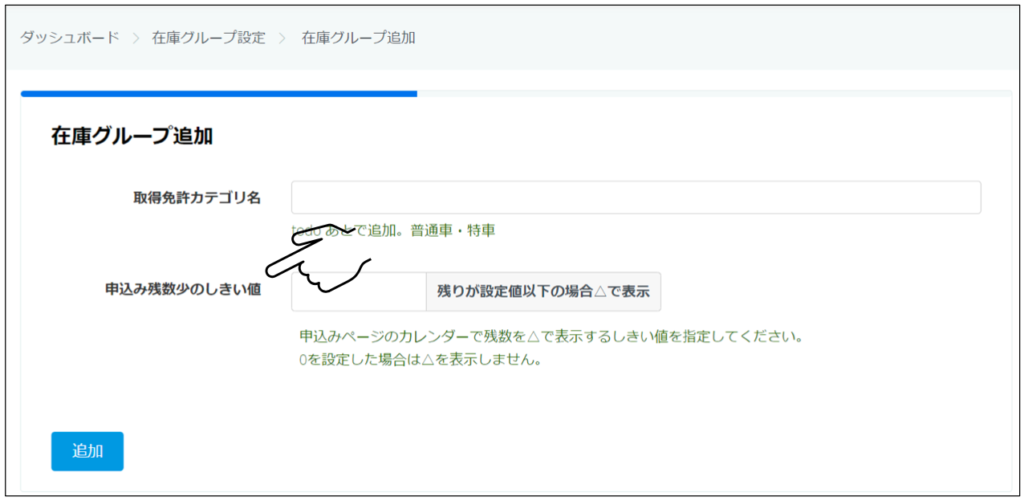Focus the 取得免許カテゴリ名 text input
Image resolution: width=1024 pixels, height=501 pixels.
tap(635, 198)
